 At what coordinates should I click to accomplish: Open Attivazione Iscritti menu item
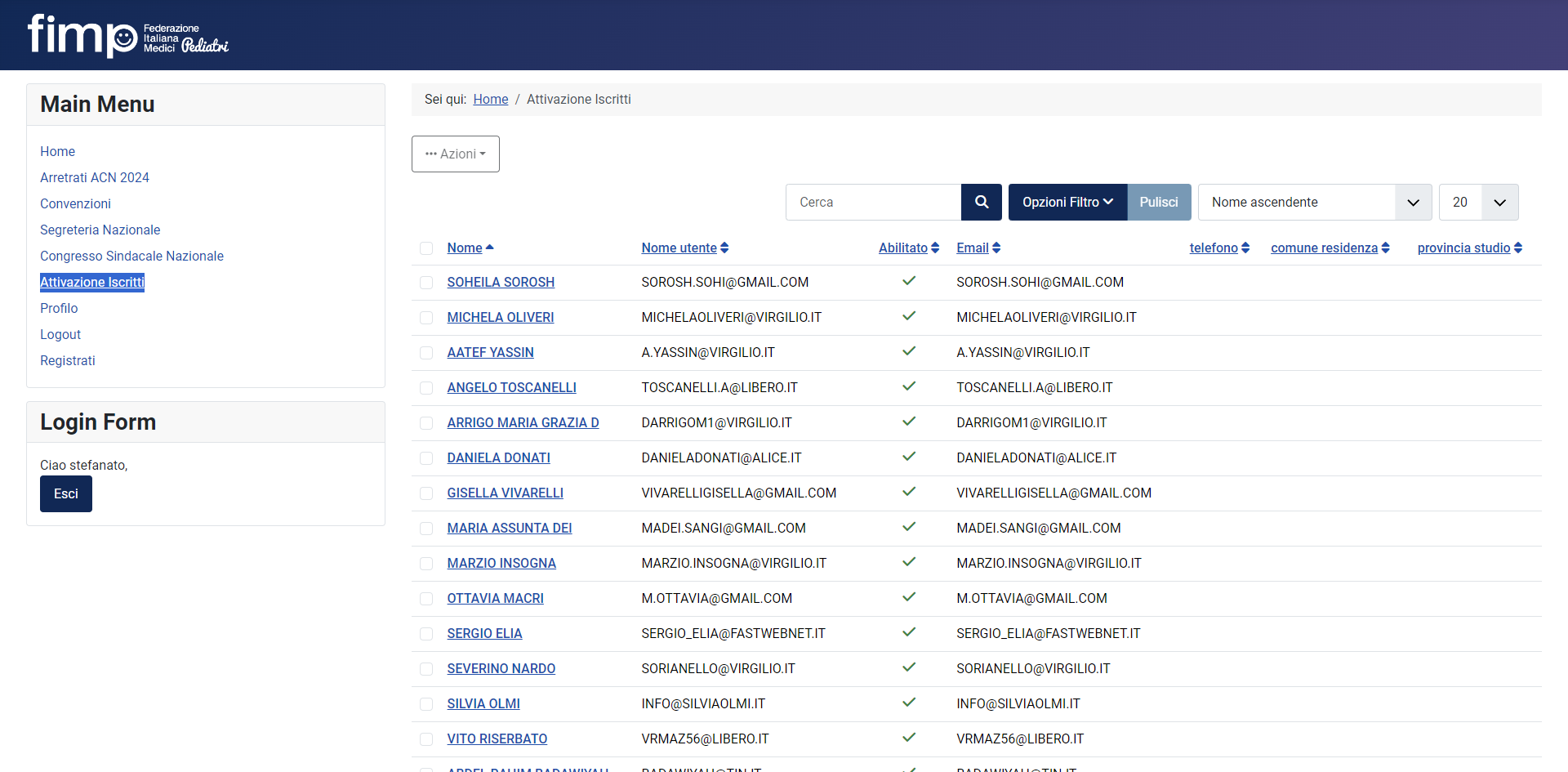(92, 282)
